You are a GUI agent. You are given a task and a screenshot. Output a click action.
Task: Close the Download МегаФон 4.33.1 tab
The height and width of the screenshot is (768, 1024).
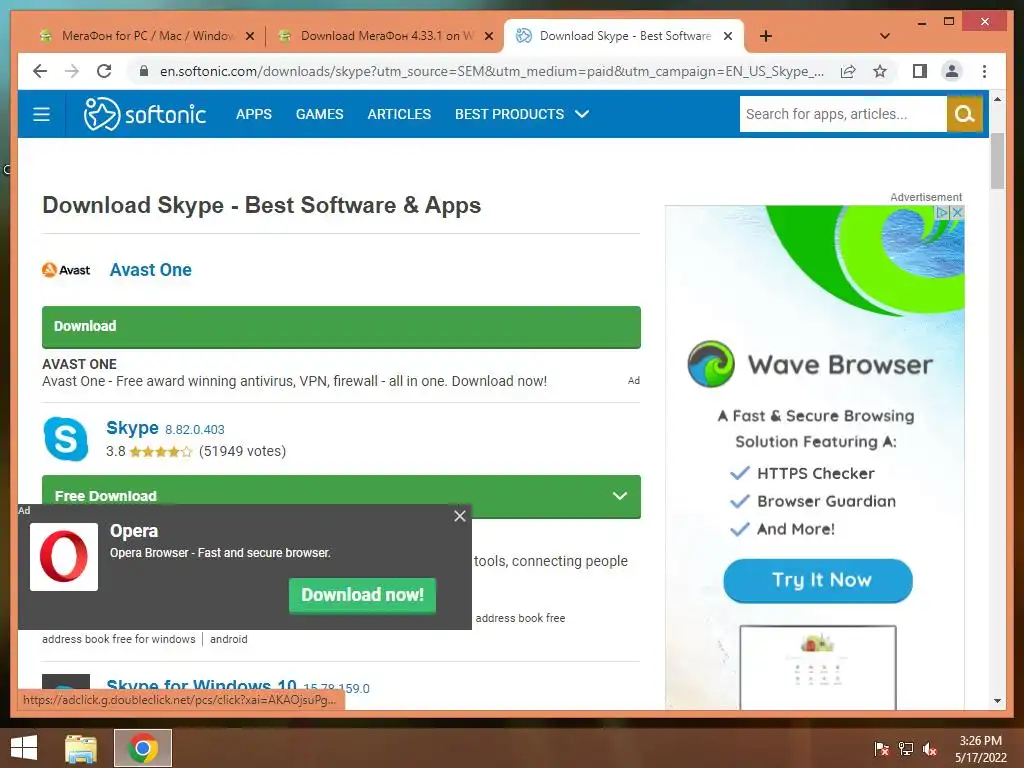tap(488, 37)
